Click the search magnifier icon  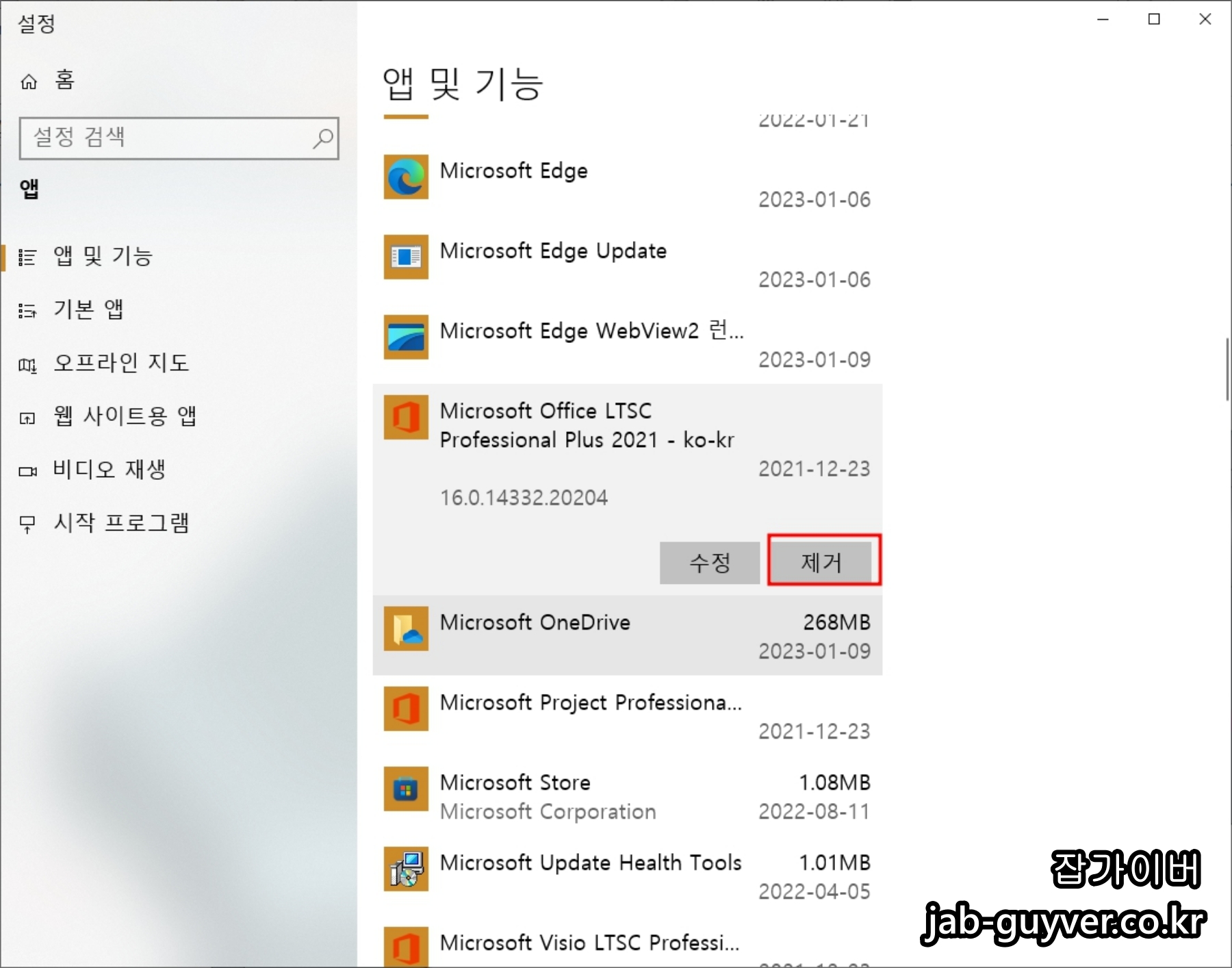pos(322,139)
